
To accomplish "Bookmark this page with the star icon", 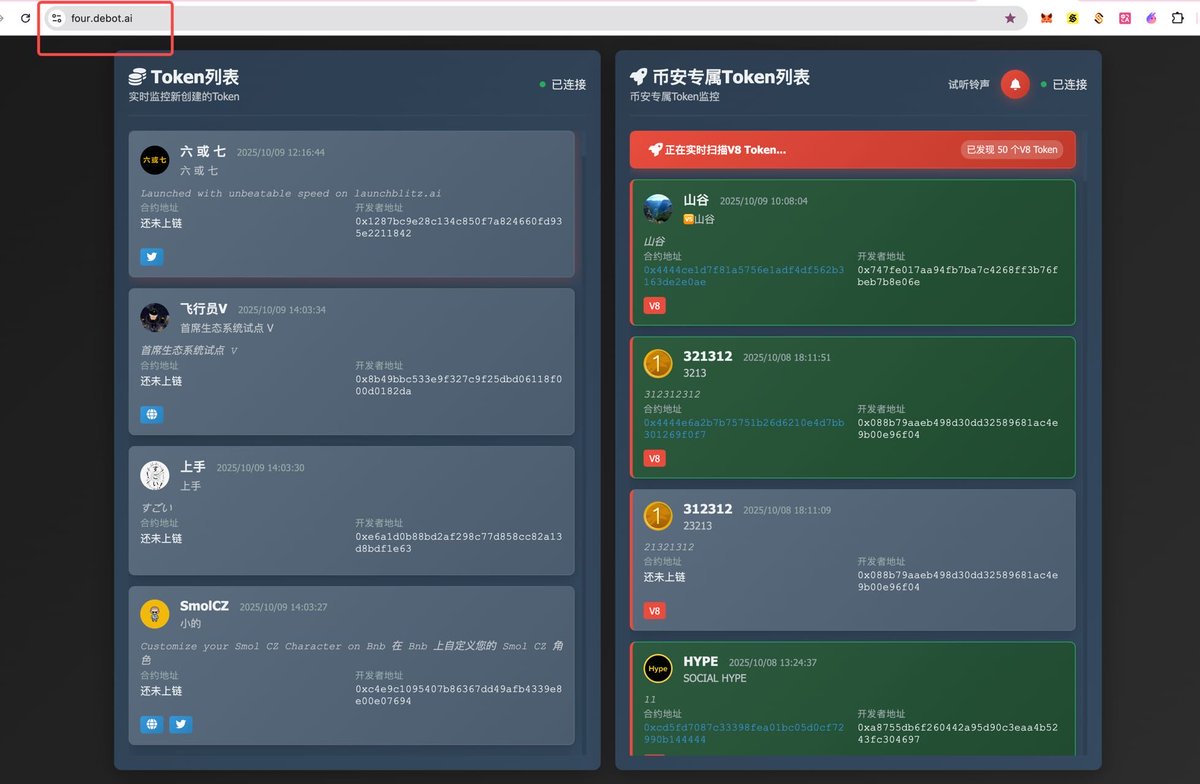I will click(1010, 18).
